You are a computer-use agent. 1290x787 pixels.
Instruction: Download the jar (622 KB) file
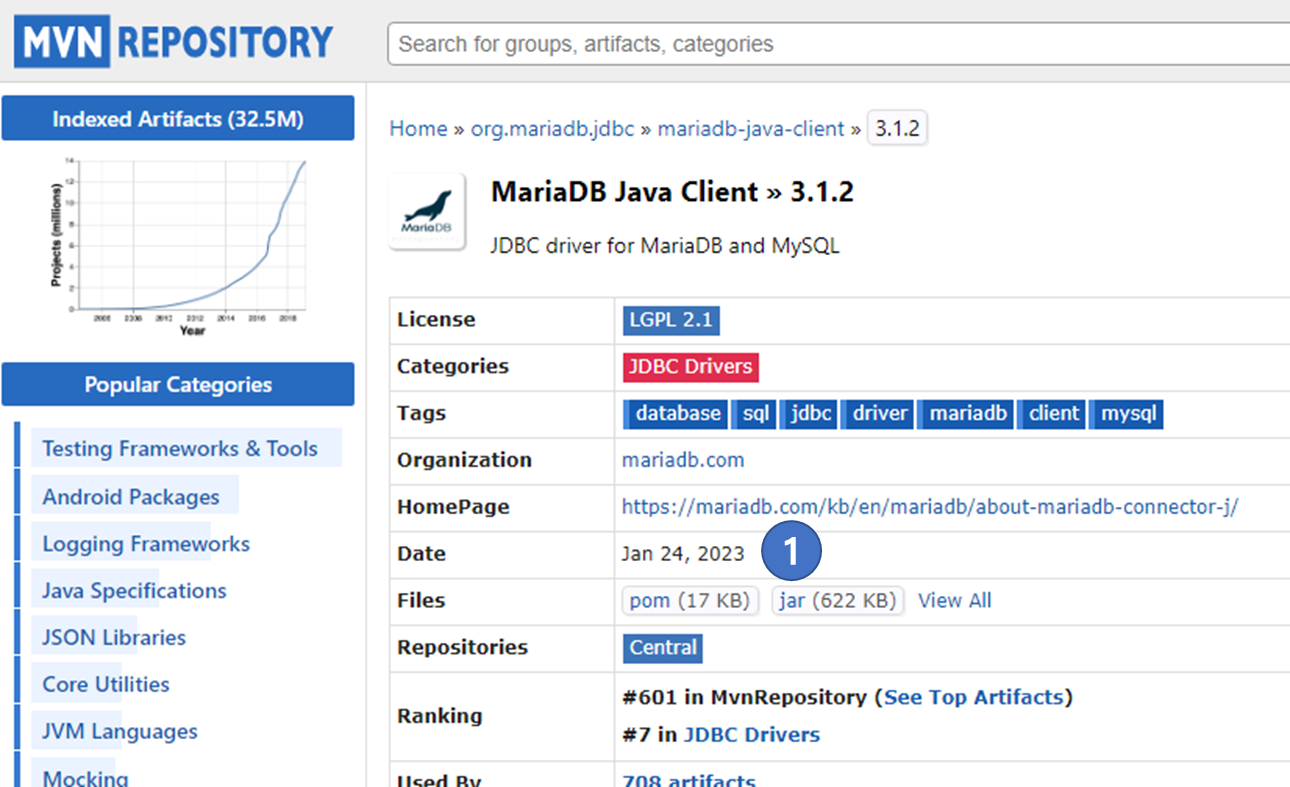click(x=838, y=601)
